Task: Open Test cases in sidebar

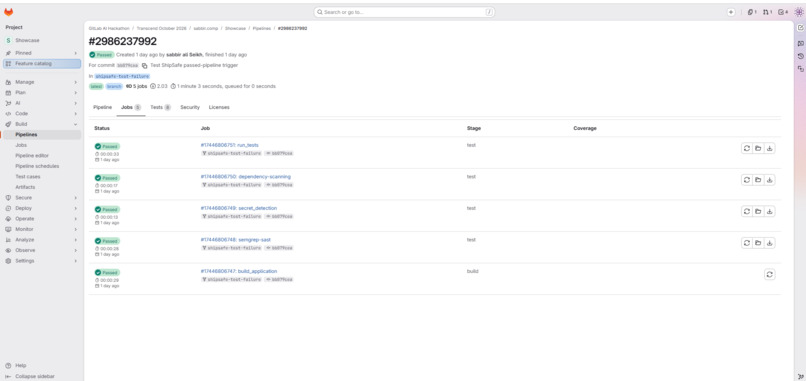Action: (x=42, y=177)
